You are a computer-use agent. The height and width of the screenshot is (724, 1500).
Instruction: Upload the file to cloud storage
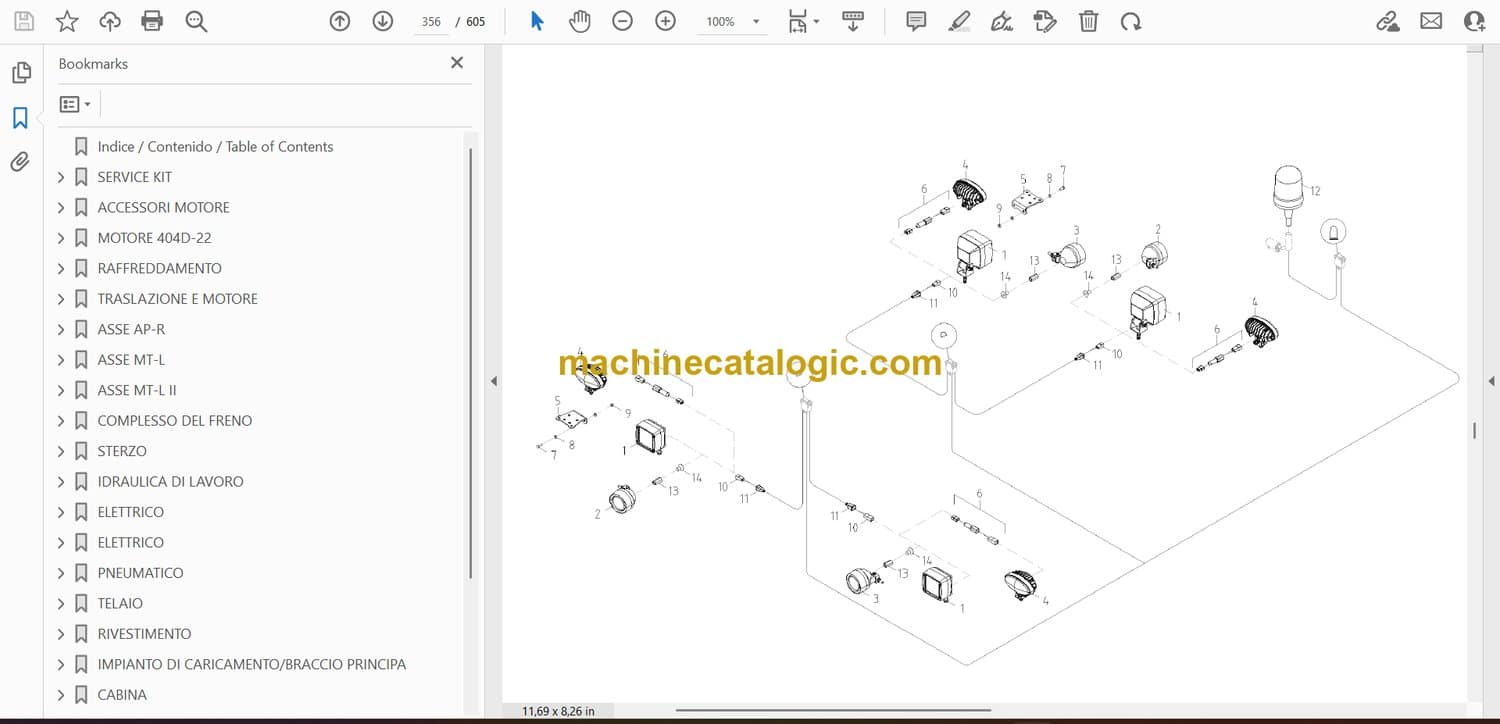click(110, 21)
